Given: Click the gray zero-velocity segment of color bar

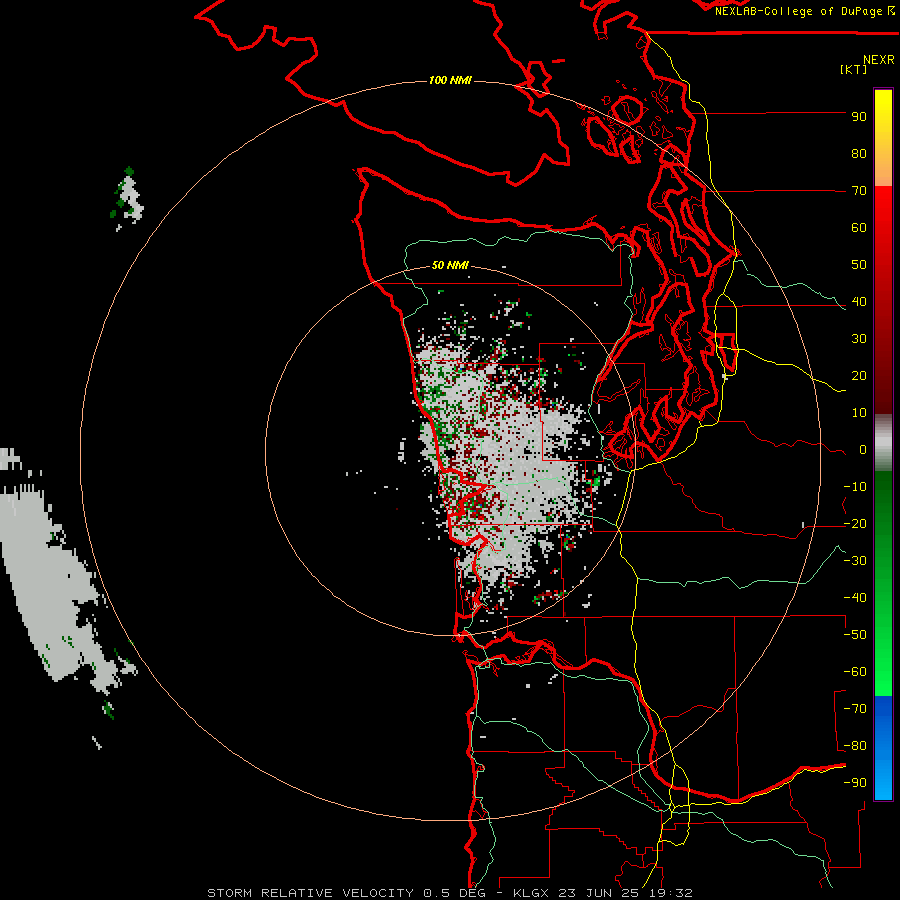Looking at the screenshot, I should [x=883, y=443].
